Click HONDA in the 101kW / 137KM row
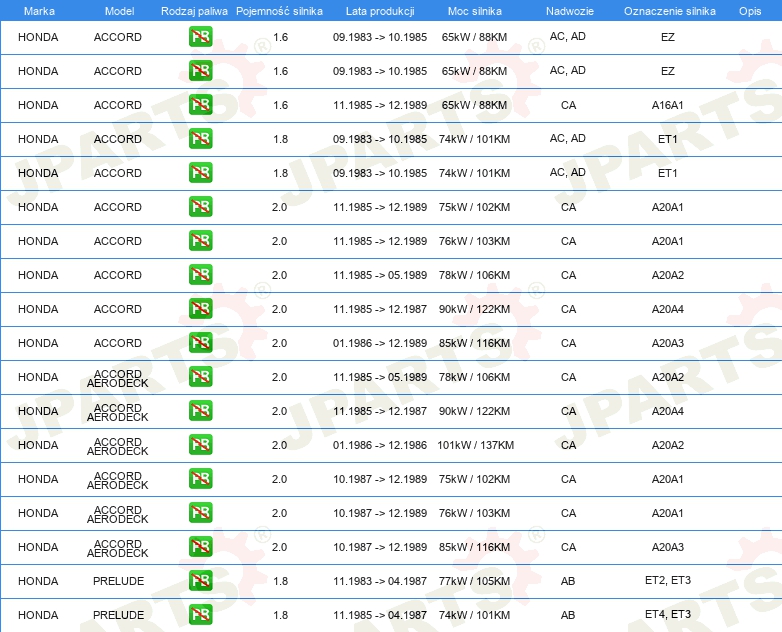Screen dimensions: 782x632 point(38,445)
